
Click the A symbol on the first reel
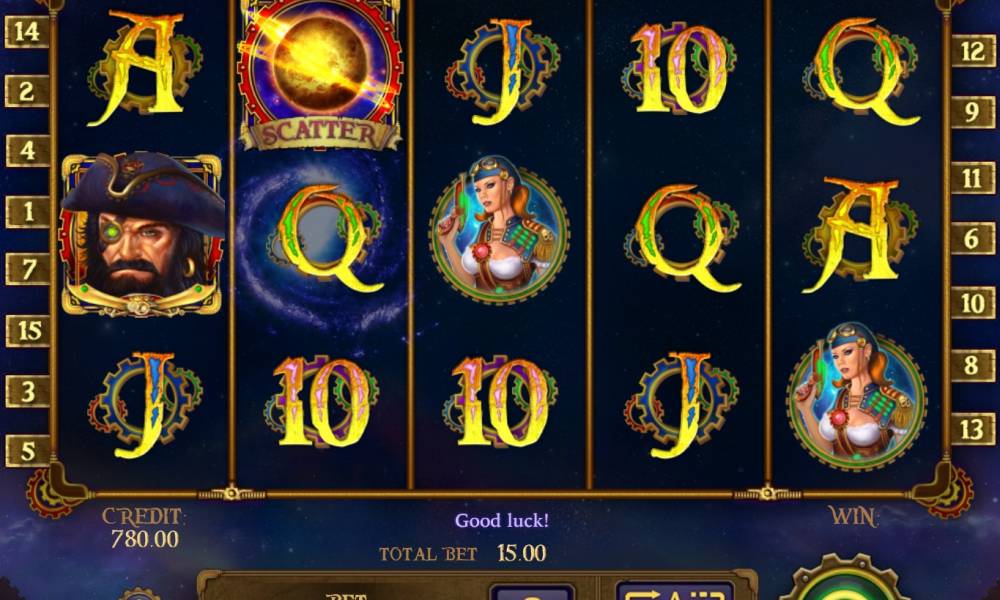[x=143, y=68]
